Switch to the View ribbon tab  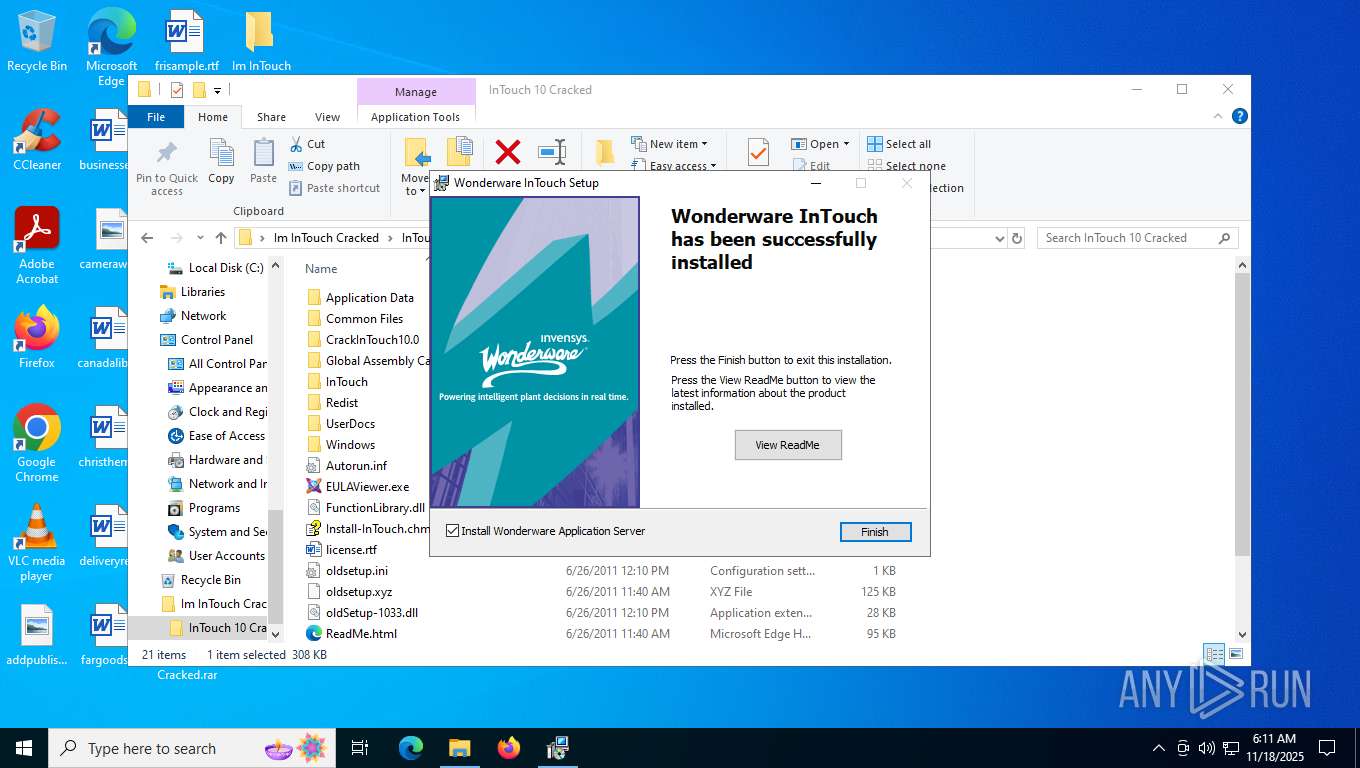pyautogui.click(x=328, y=117)
